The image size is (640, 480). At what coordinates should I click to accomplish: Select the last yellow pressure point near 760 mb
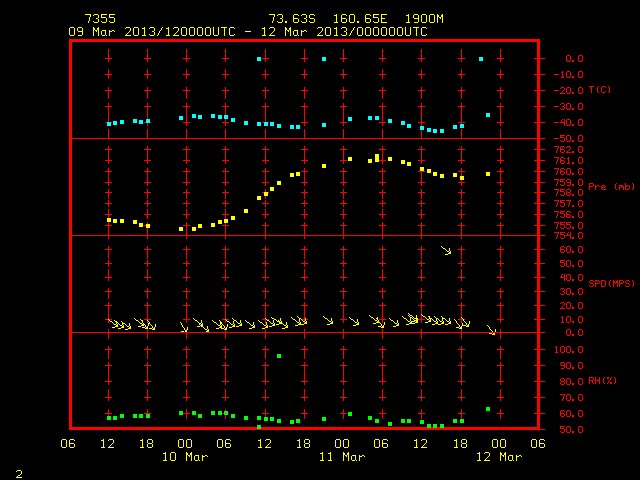[x=488, y=174]
